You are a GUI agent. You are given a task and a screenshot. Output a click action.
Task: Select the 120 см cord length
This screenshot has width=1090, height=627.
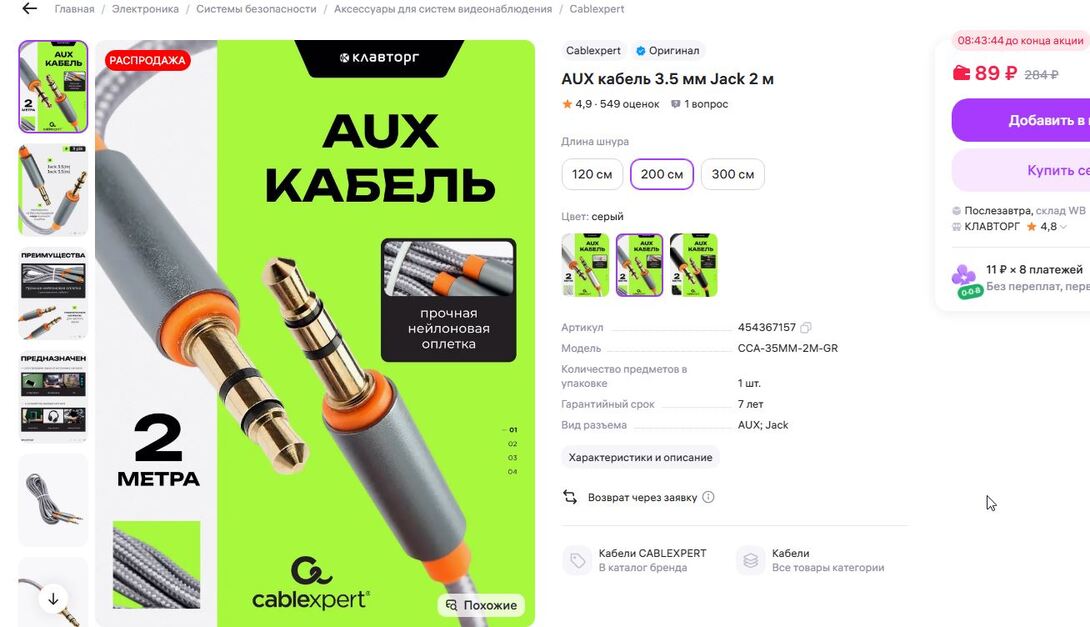click(x=592, y=174)
